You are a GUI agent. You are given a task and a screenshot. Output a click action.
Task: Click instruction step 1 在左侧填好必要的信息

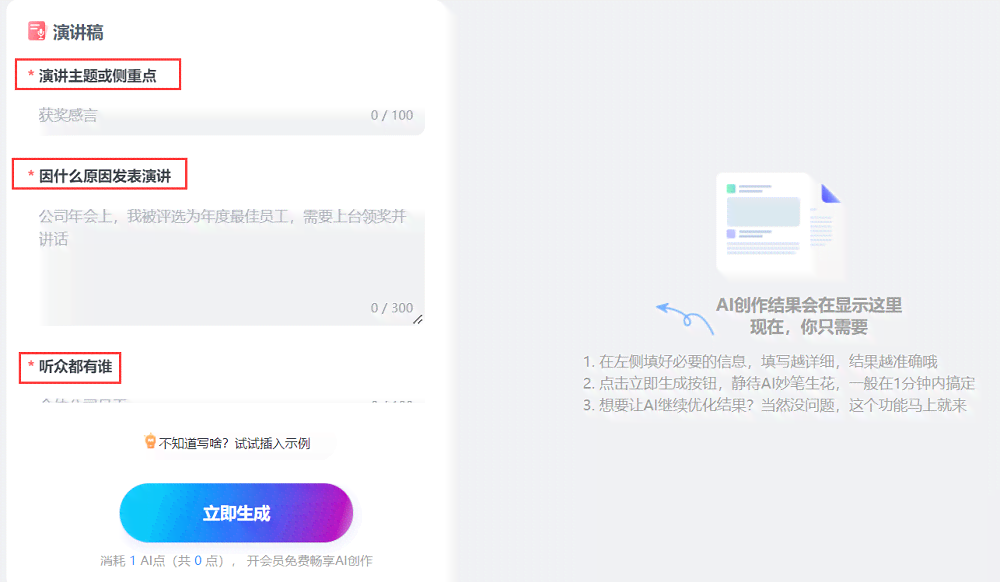760,361
